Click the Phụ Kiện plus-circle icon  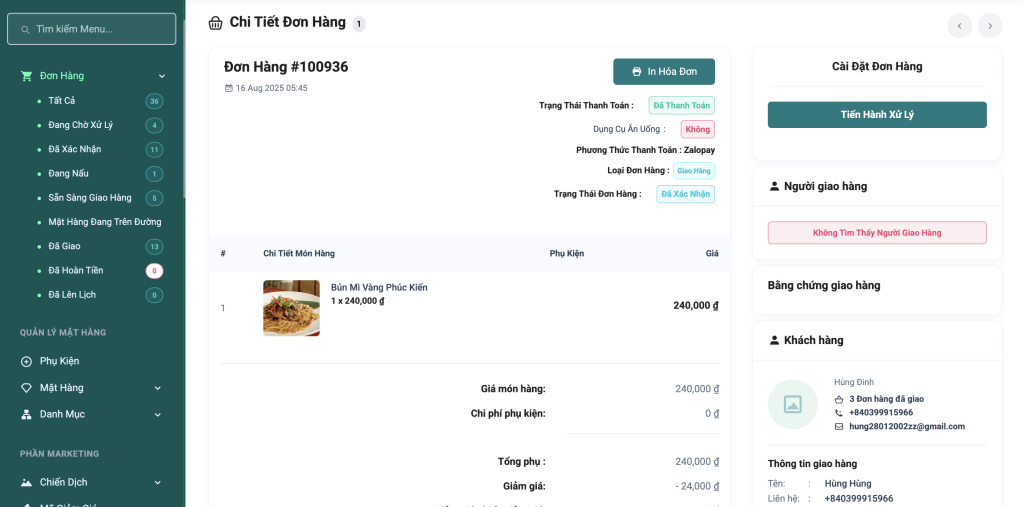[27, 361]
